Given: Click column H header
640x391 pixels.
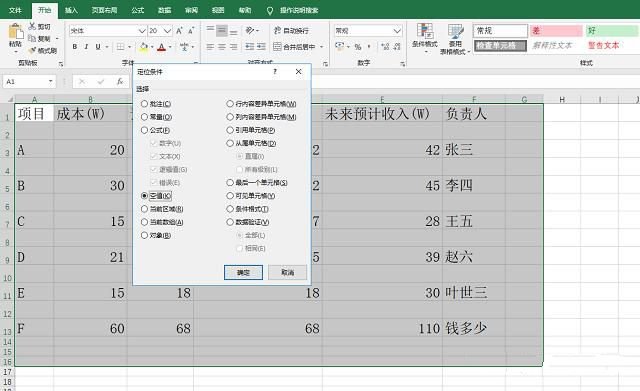Looking at the screenshot, I should point(562,99).
